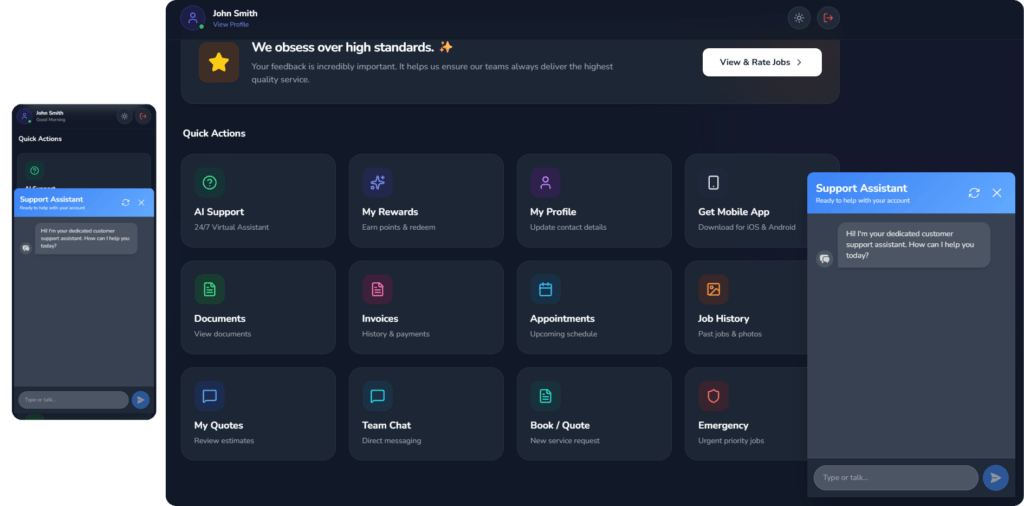Select the Get Mobile App phone icon
This screenshot has height=506, width=1024.
[x=713, y=182]
